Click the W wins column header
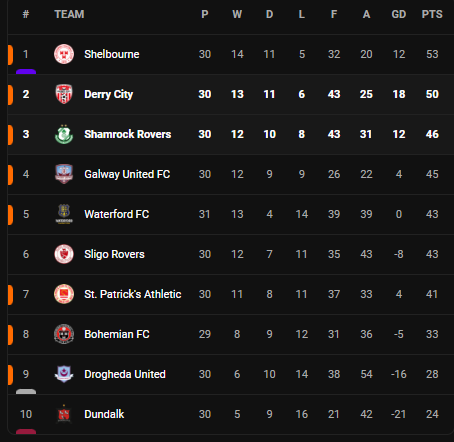 [x=237, y=14]
